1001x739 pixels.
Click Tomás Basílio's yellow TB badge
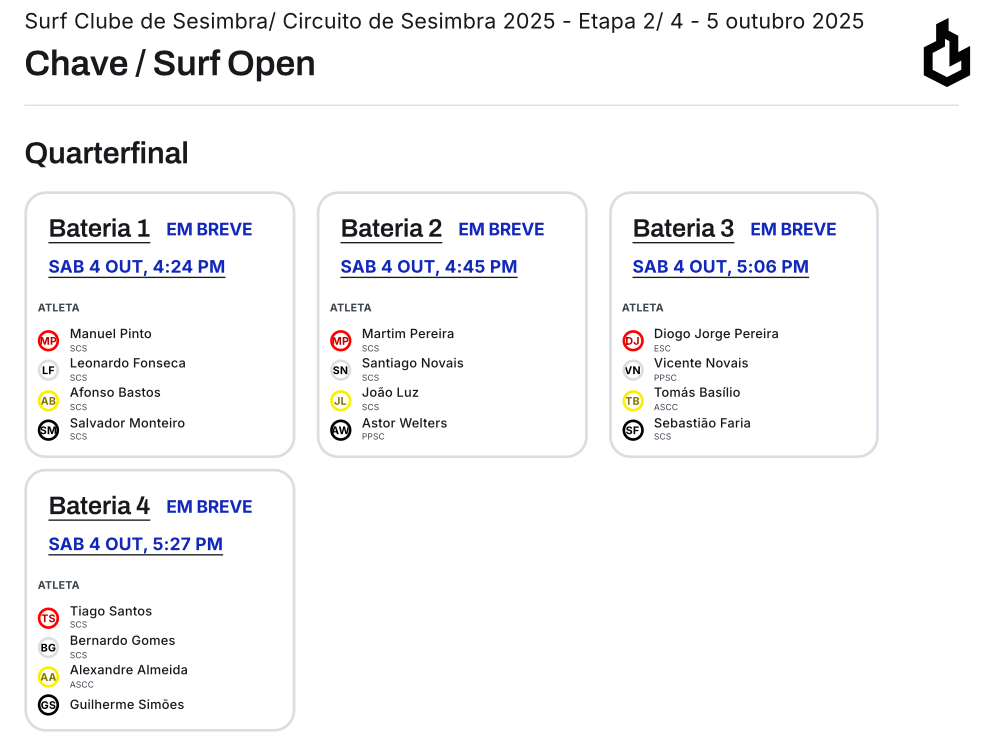[632, 400]
